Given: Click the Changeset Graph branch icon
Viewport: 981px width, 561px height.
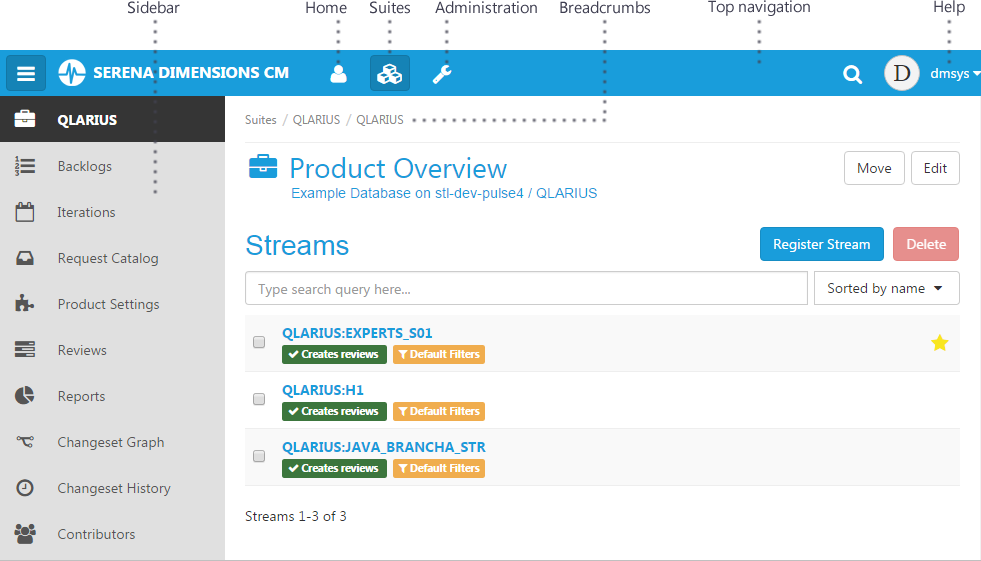Looking at the screenshot, I should [x=25, y=442].
